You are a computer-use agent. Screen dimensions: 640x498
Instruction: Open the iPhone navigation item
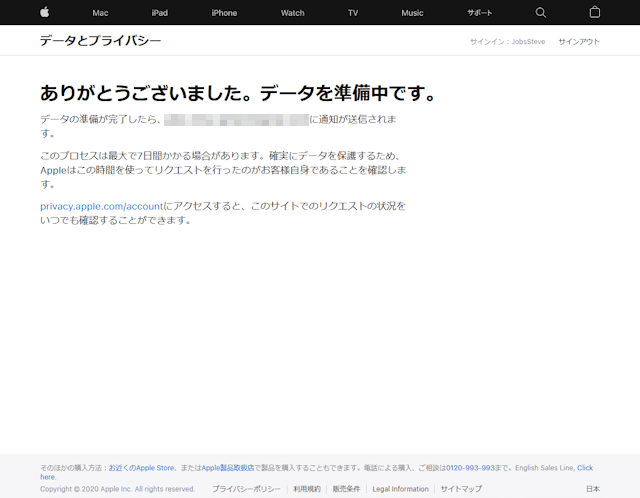[224, 13]
